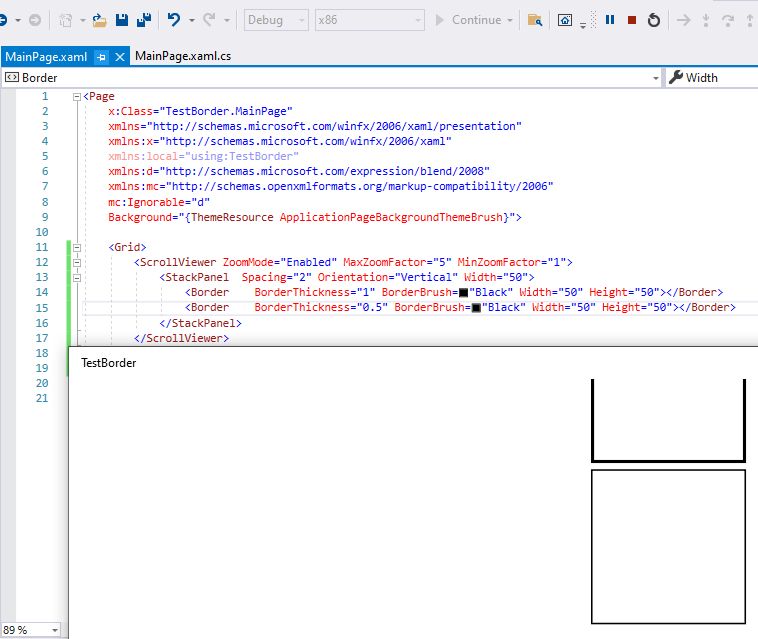Click the Redo icon

click(x=209, y=20)
